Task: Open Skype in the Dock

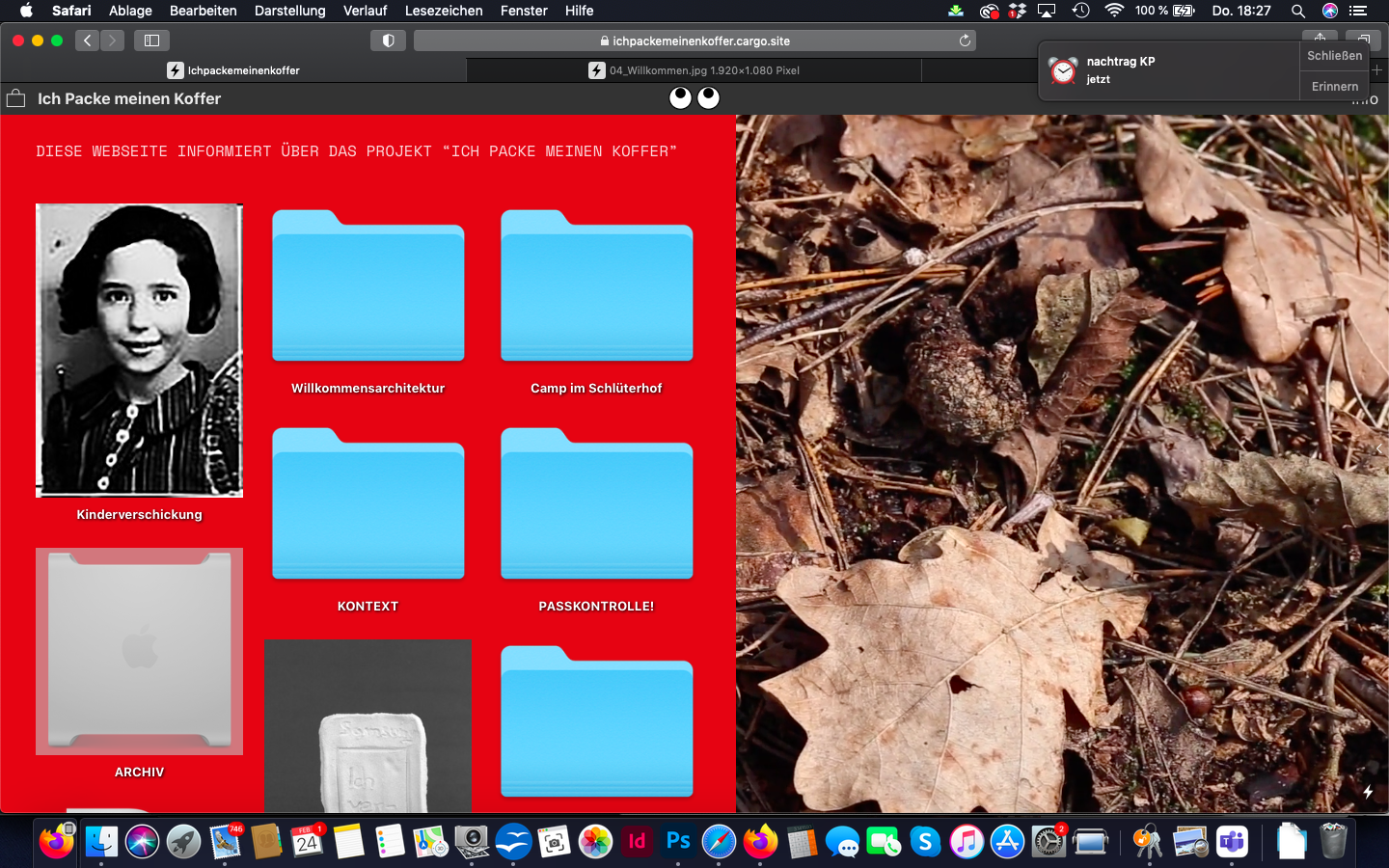Action: (x=925, y=842)
